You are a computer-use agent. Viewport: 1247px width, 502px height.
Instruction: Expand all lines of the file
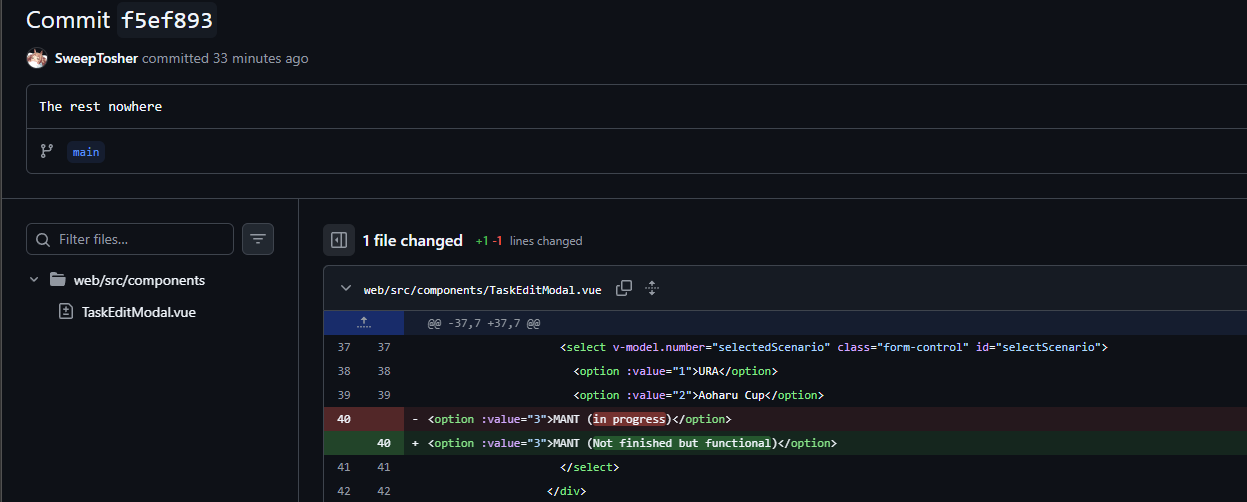(x=652, y=288)
